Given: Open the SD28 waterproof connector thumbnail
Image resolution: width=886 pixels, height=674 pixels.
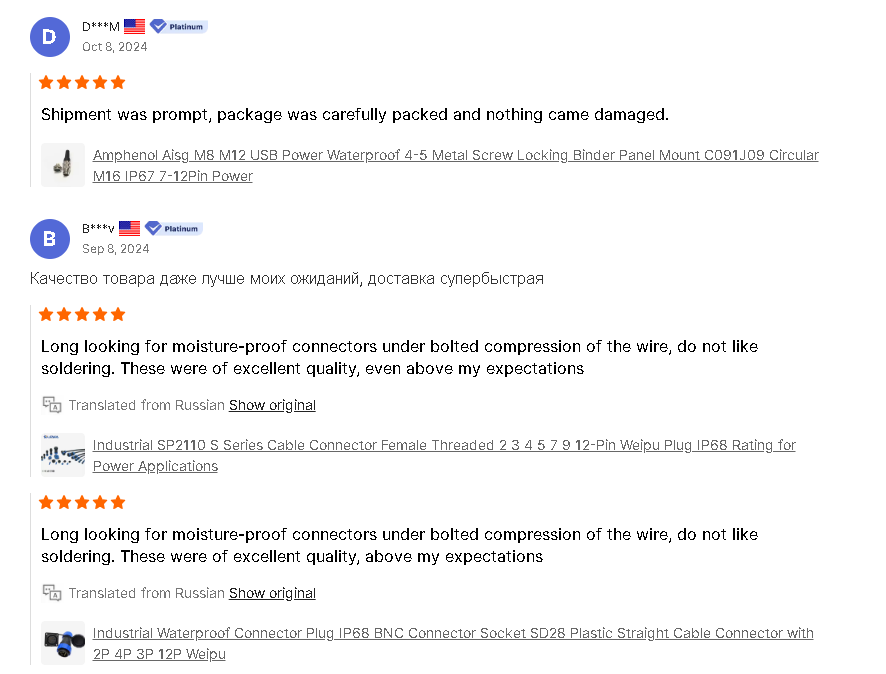Looking at the screenshot, I should point(63,643).
